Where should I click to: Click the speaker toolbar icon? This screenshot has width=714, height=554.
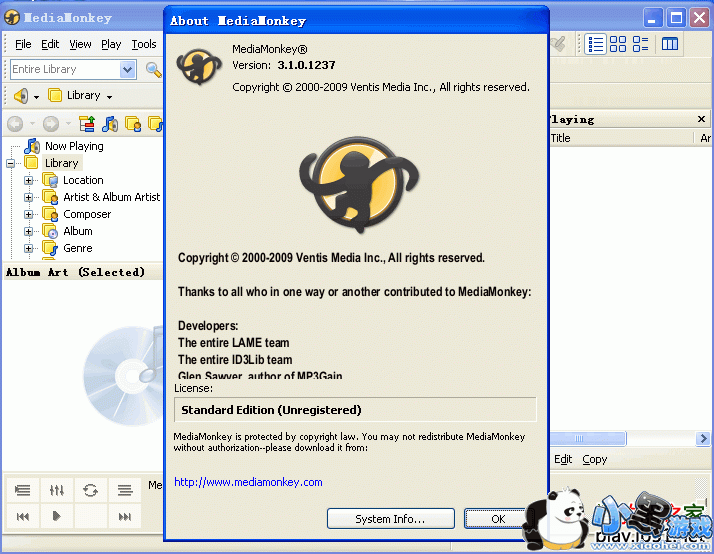pyautogui.click(x=21, y=96)
